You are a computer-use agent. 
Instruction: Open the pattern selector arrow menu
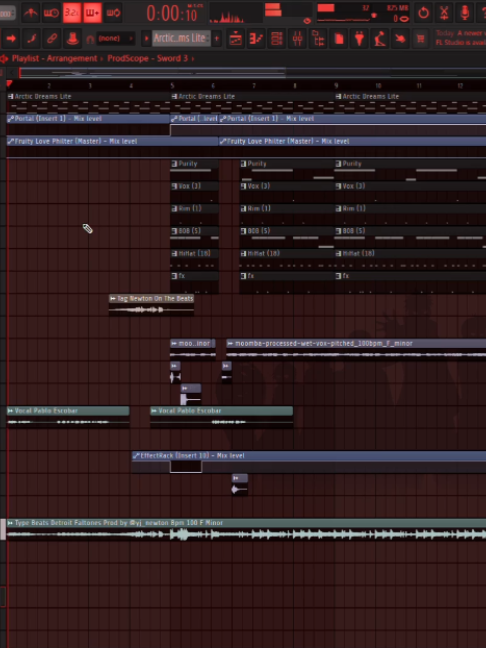point(146,39)
